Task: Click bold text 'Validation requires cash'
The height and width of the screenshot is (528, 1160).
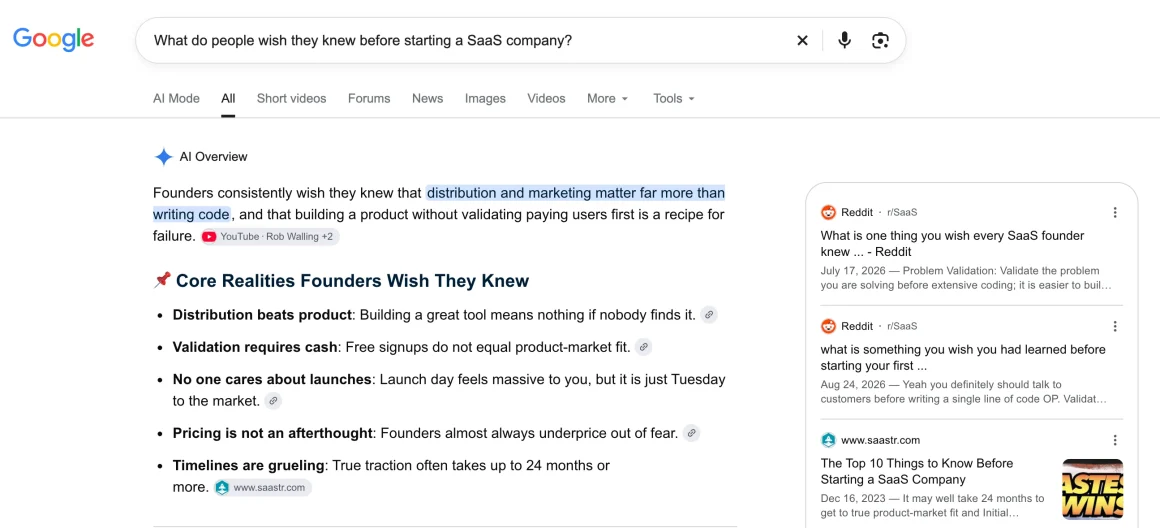Action: point(255,347)
